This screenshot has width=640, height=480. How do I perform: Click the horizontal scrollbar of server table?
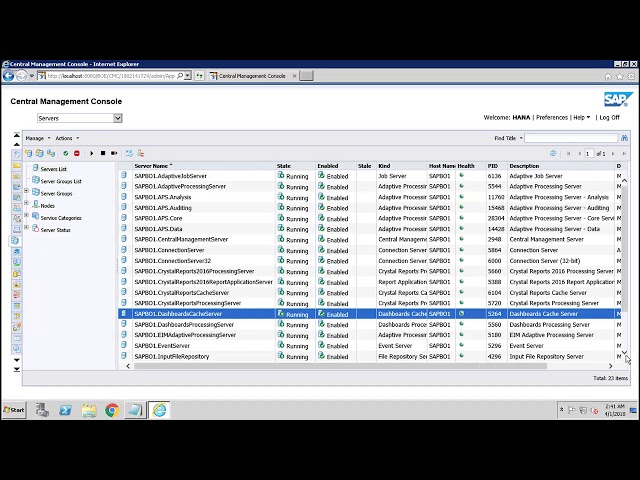[x=340, y=366]
